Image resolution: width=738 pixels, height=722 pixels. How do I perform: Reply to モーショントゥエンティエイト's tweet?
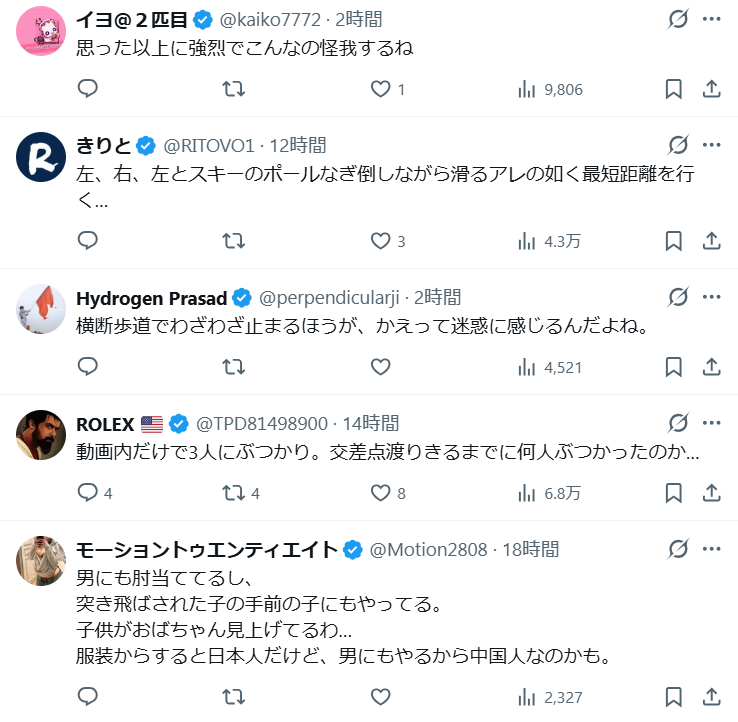(x=88, y=697)
